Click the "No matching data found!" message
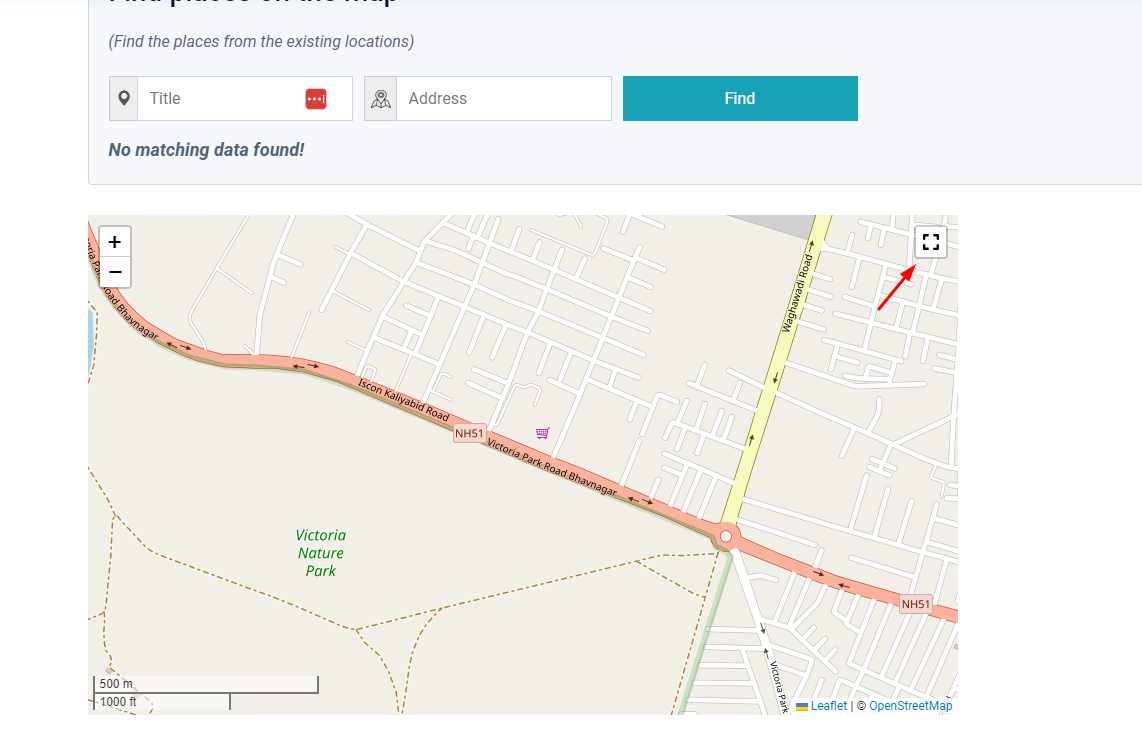The height and width of the screenshot is (750, 1142). (x=206, y=150)
